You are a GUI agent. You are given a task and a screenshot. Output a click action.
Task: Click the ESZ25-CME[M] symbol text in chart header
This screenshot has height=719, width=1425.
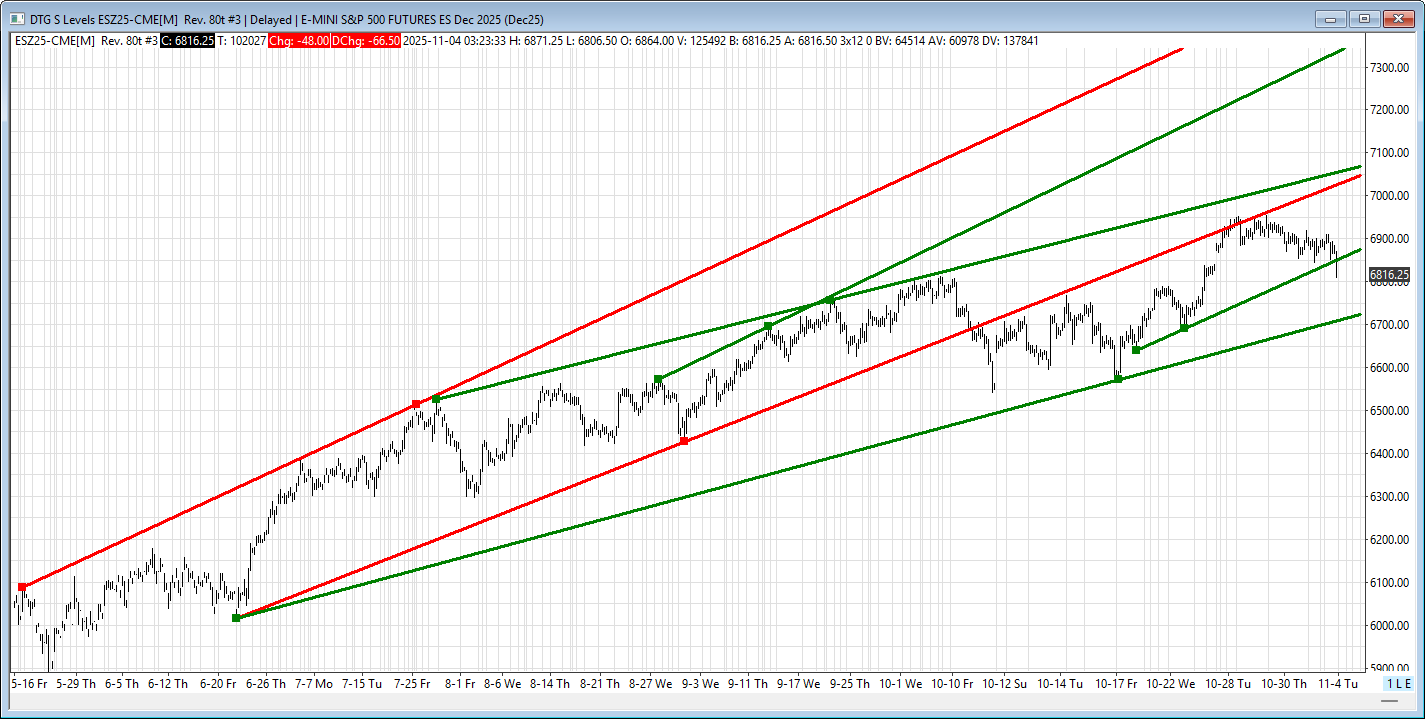coord(55,40)
